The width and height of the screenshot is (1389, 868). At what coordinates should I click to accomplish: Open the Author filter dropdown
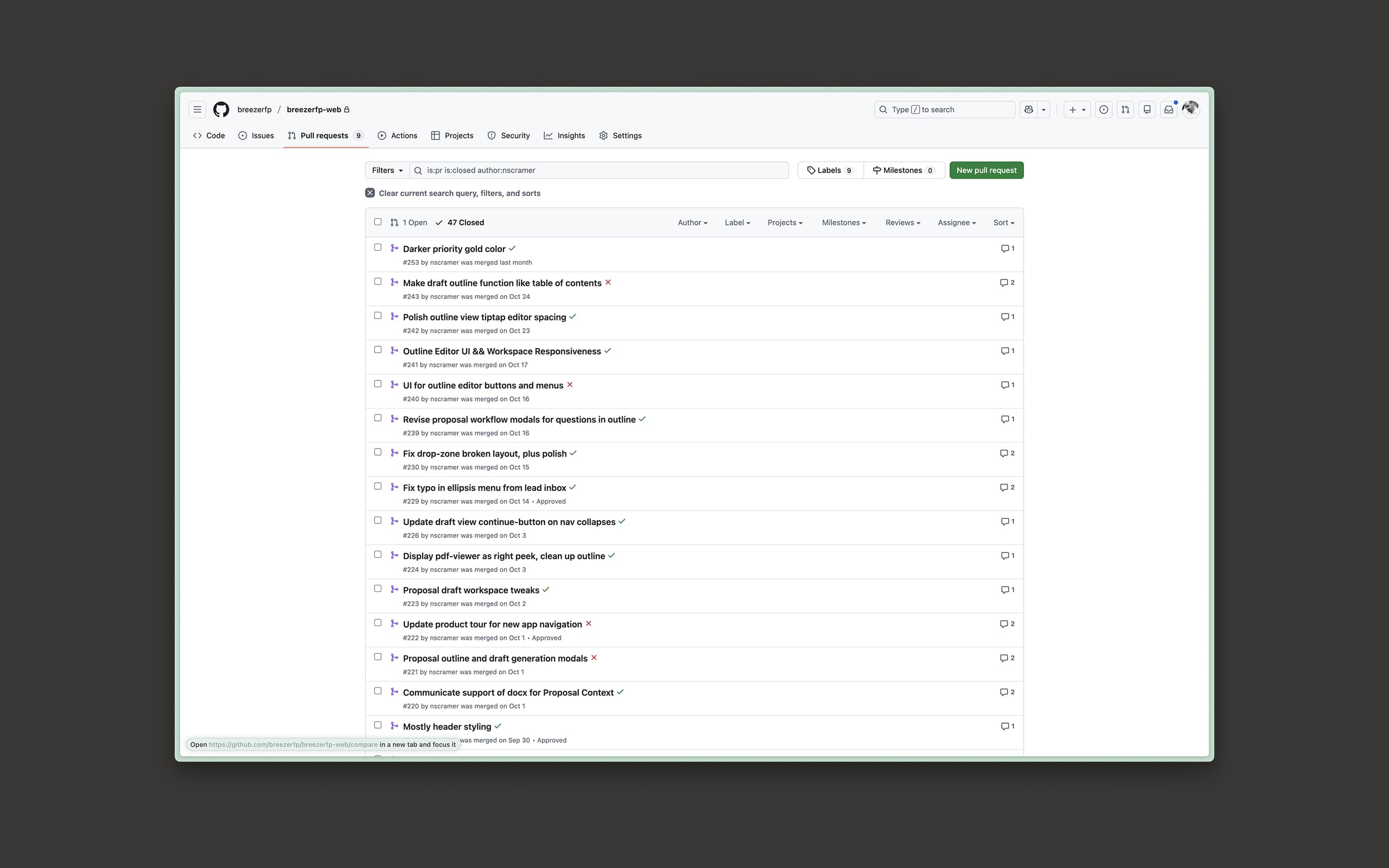(x=692, y=222)
